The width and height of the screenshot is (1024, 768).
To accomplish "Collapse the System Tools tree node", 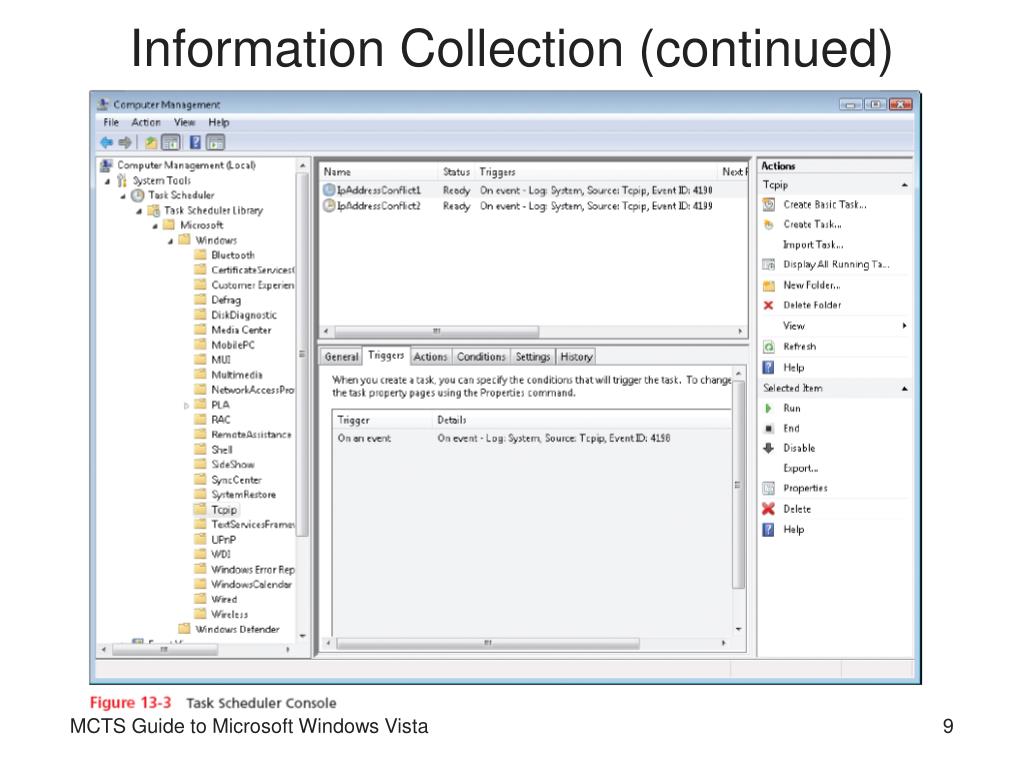I will click(x=107, y=181).
